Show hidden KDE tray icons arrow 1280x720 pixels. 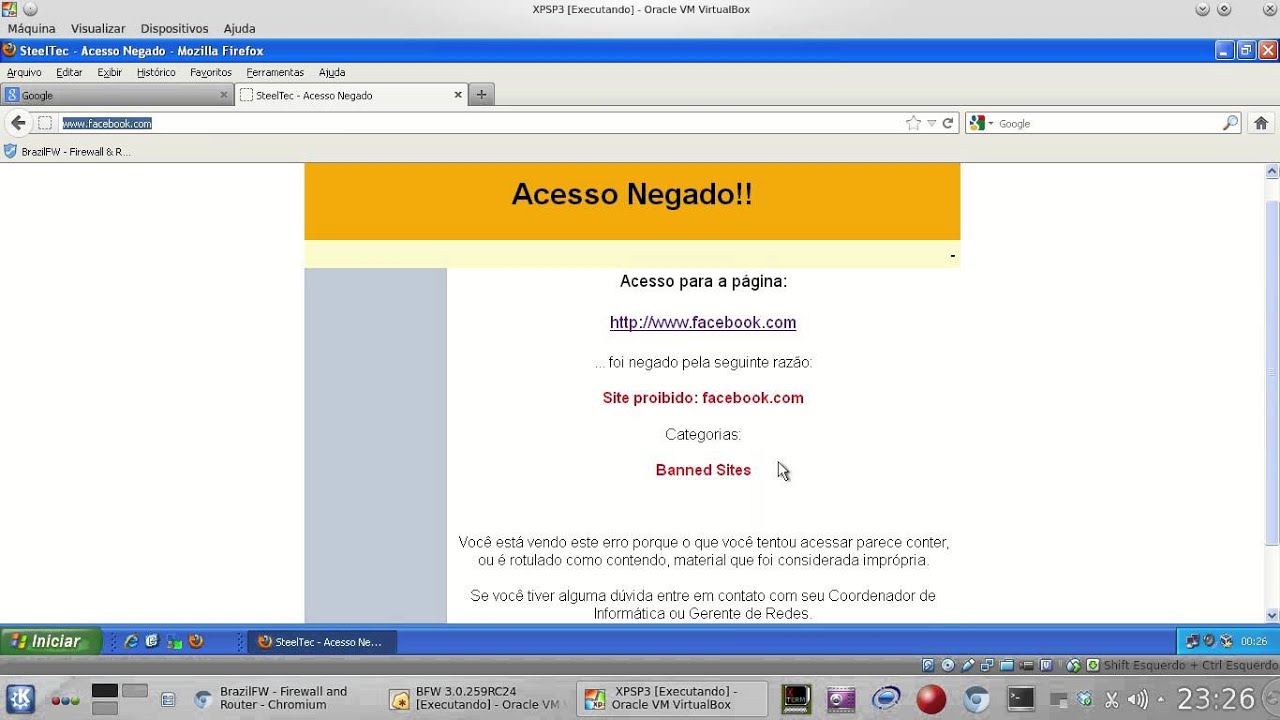[1161, 699]
